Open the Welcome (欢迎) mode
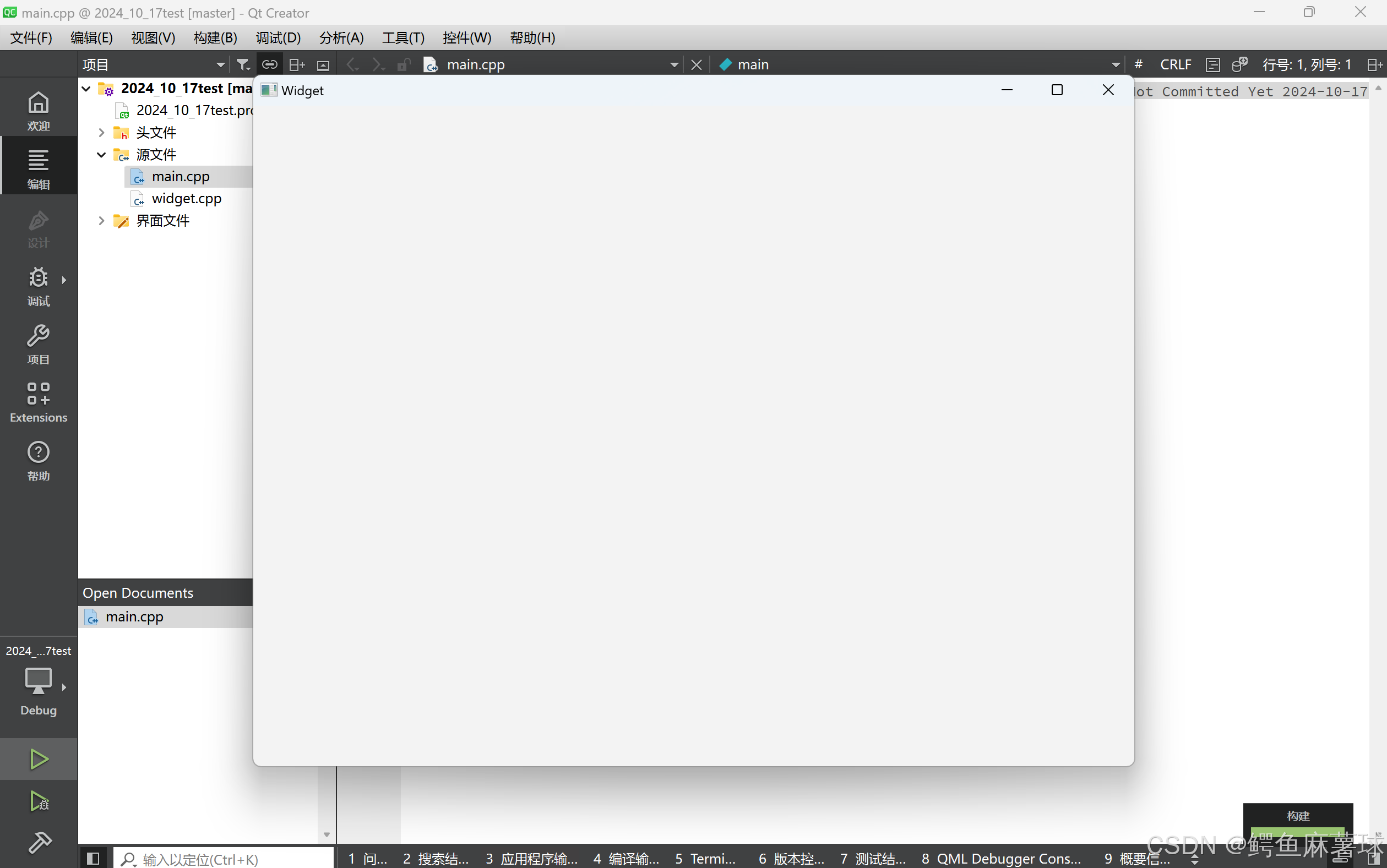The height and width of the screenshot is (868, 1387). pos(39,111)
